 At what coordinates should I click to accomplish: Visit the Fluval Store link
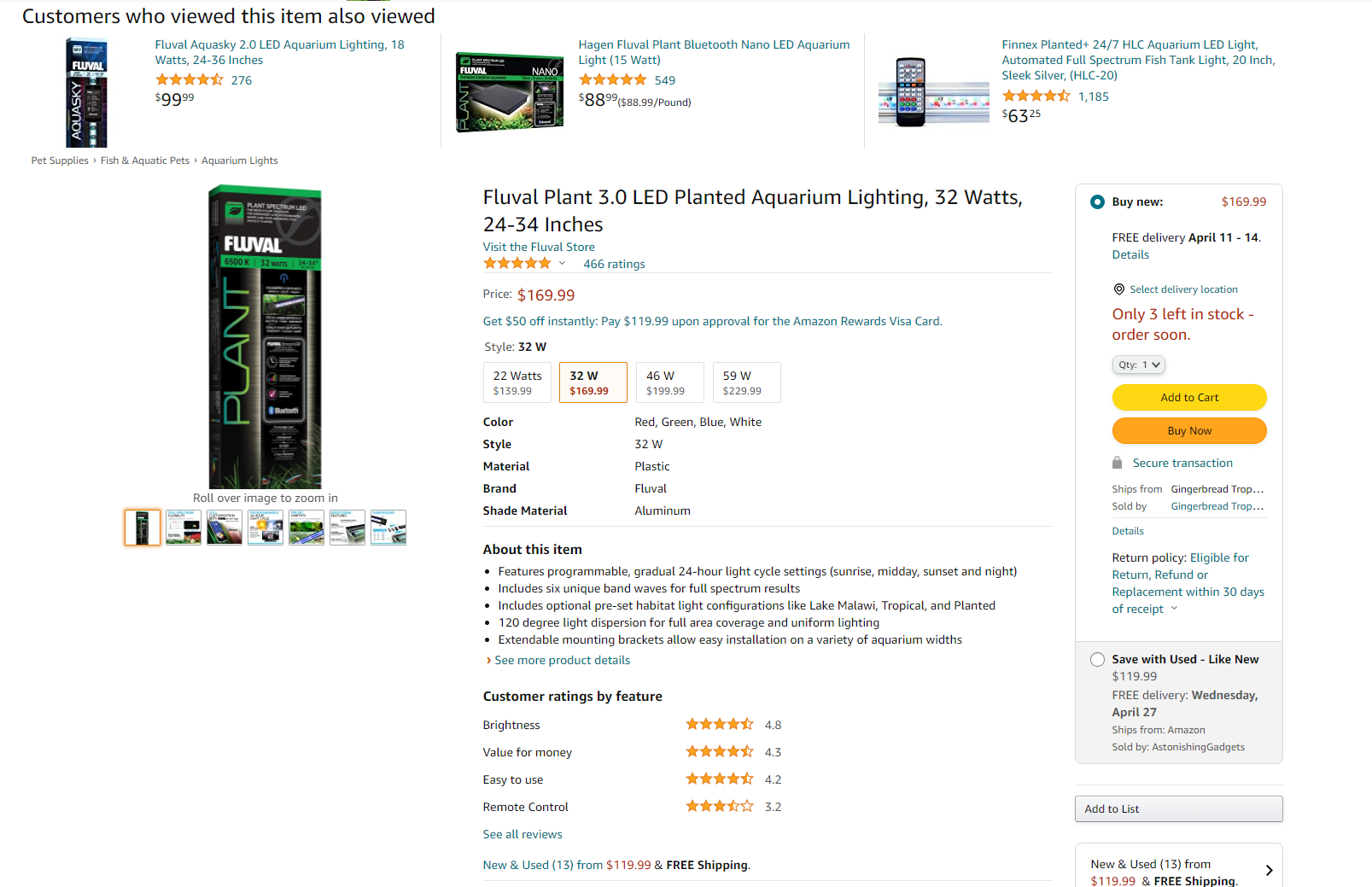pyautogui.click(x=539, y=248)
